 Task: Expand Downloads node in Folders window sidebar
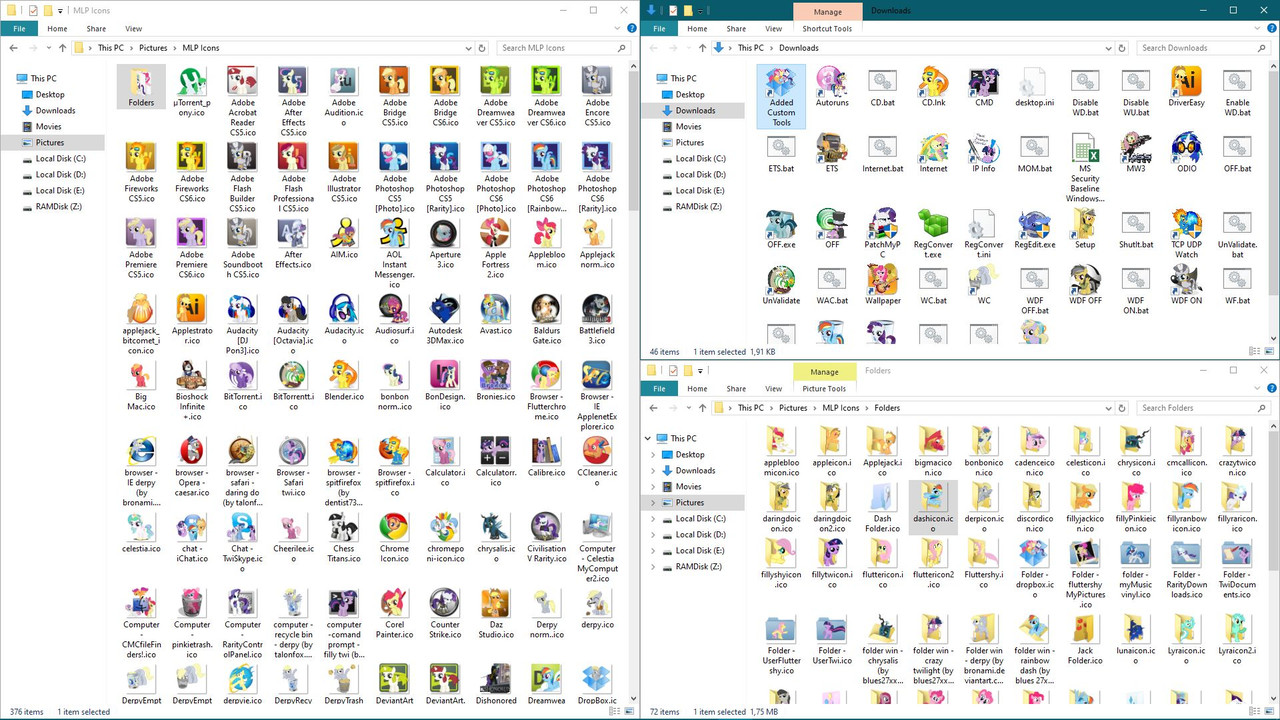pos(654,470)
